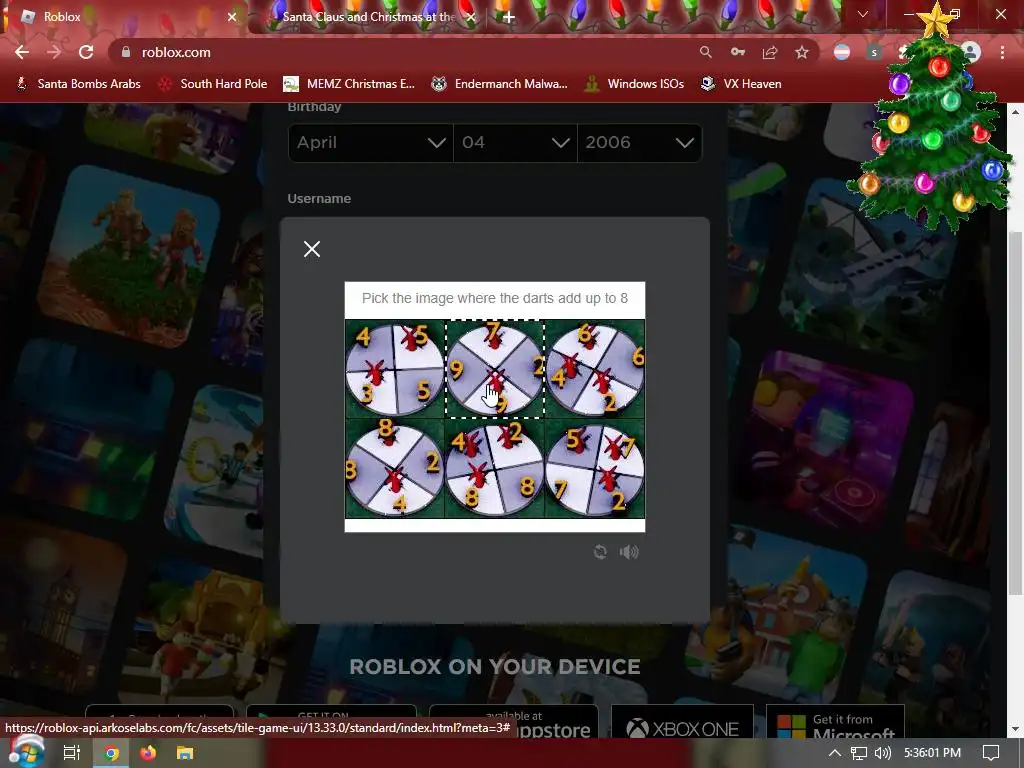Open Task View on the taskbar
Screen dimensions: 1024x768
71,753
